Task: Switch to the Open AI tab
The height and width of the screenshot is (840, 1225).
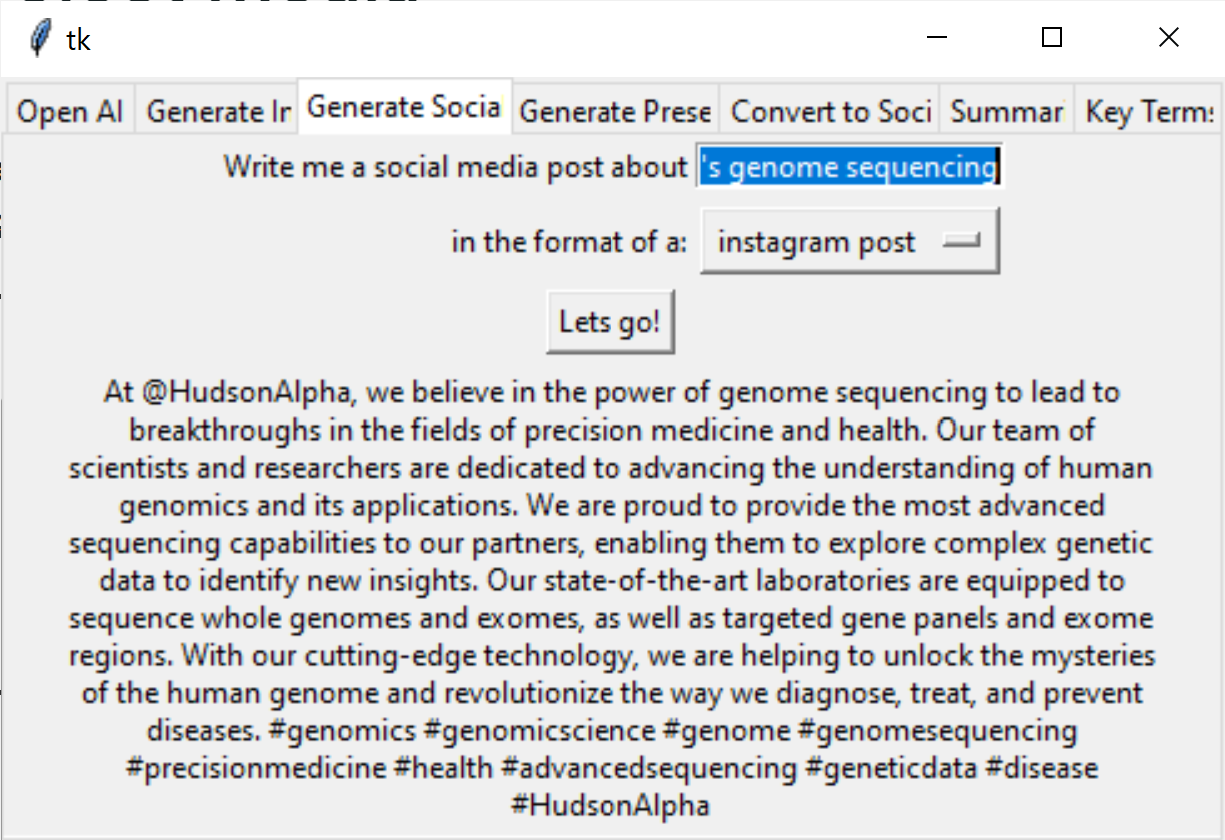Action: point(70,112)
